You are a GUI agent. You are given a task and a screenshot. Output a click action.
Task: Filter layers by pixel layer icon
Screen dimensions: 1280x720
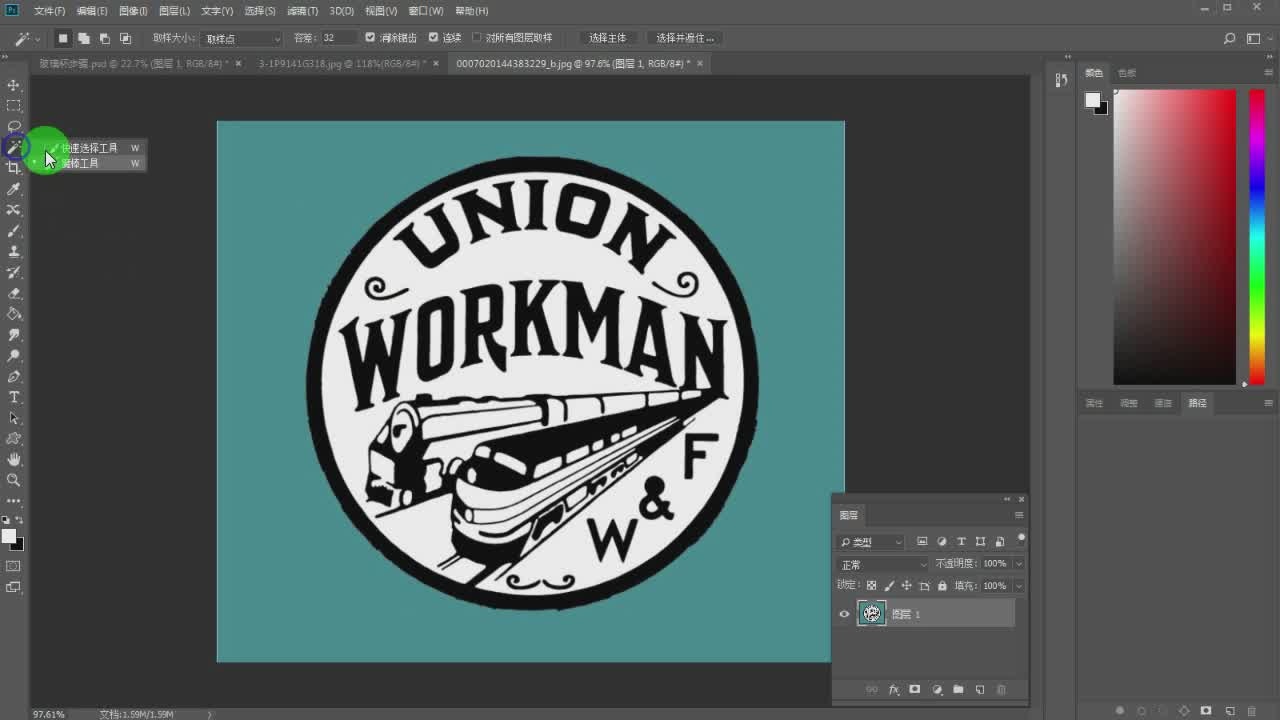[922, 542]
